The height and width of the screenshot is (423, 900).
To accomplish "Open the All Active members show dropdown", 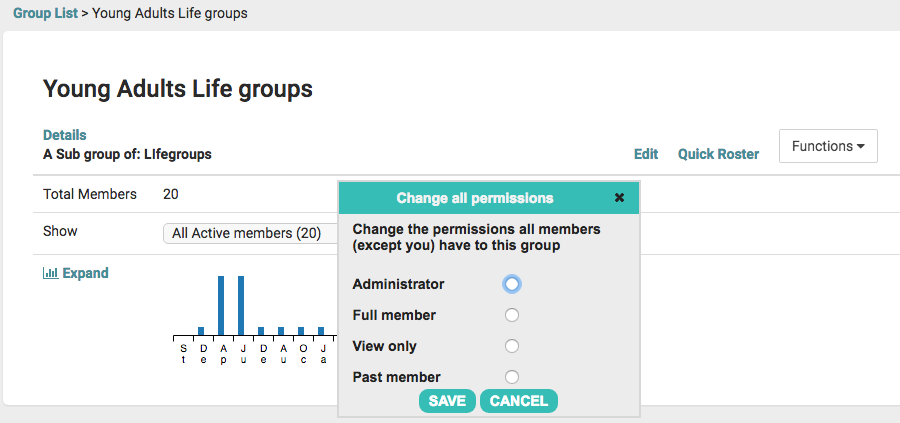I will point(250,234).
